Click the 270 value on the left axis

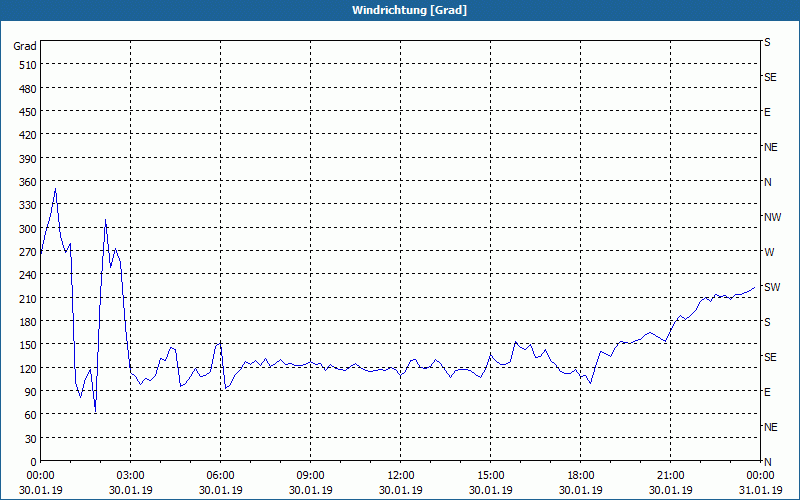click(x=28, y=253)
